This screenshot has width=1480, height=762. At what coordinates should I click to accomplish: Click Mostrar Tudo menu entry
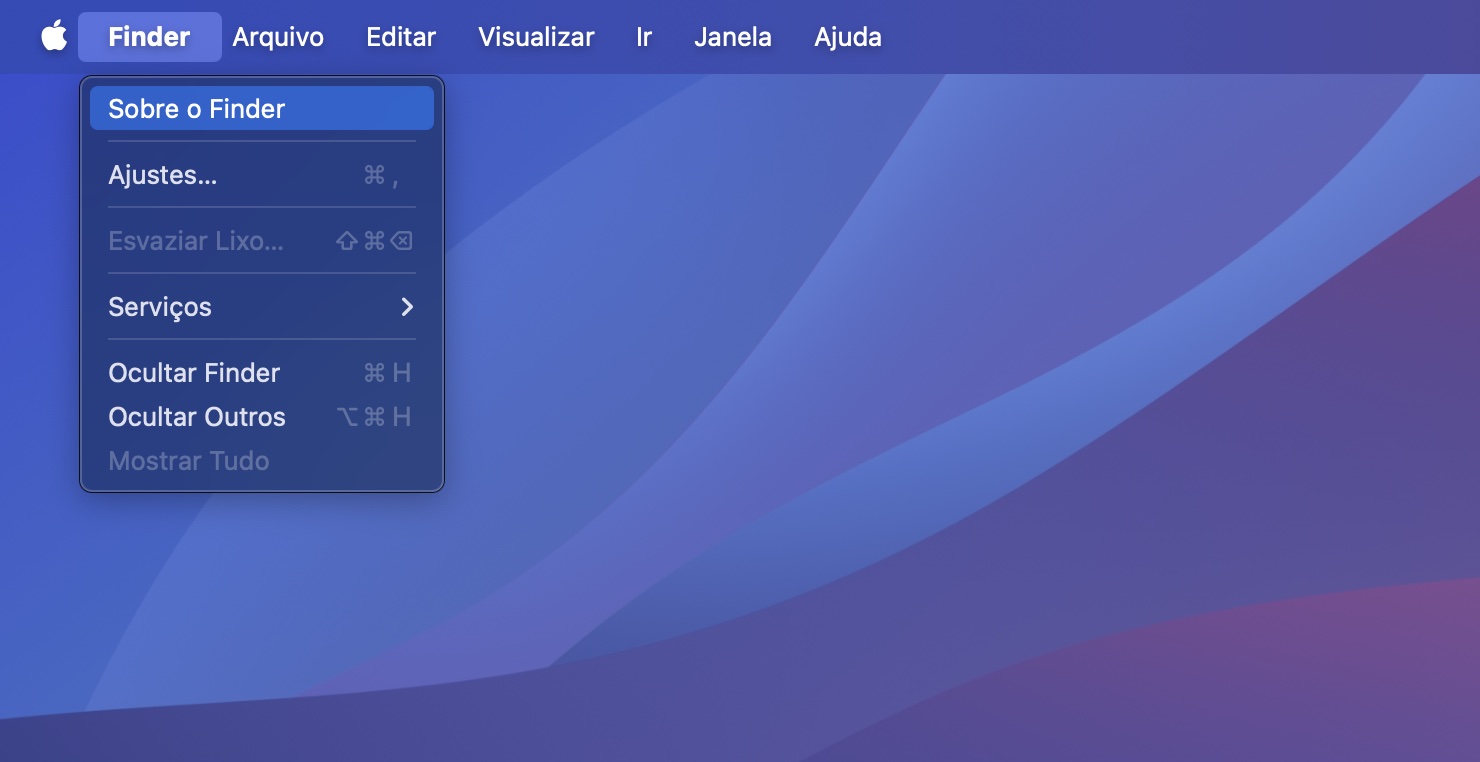[189, 460]
